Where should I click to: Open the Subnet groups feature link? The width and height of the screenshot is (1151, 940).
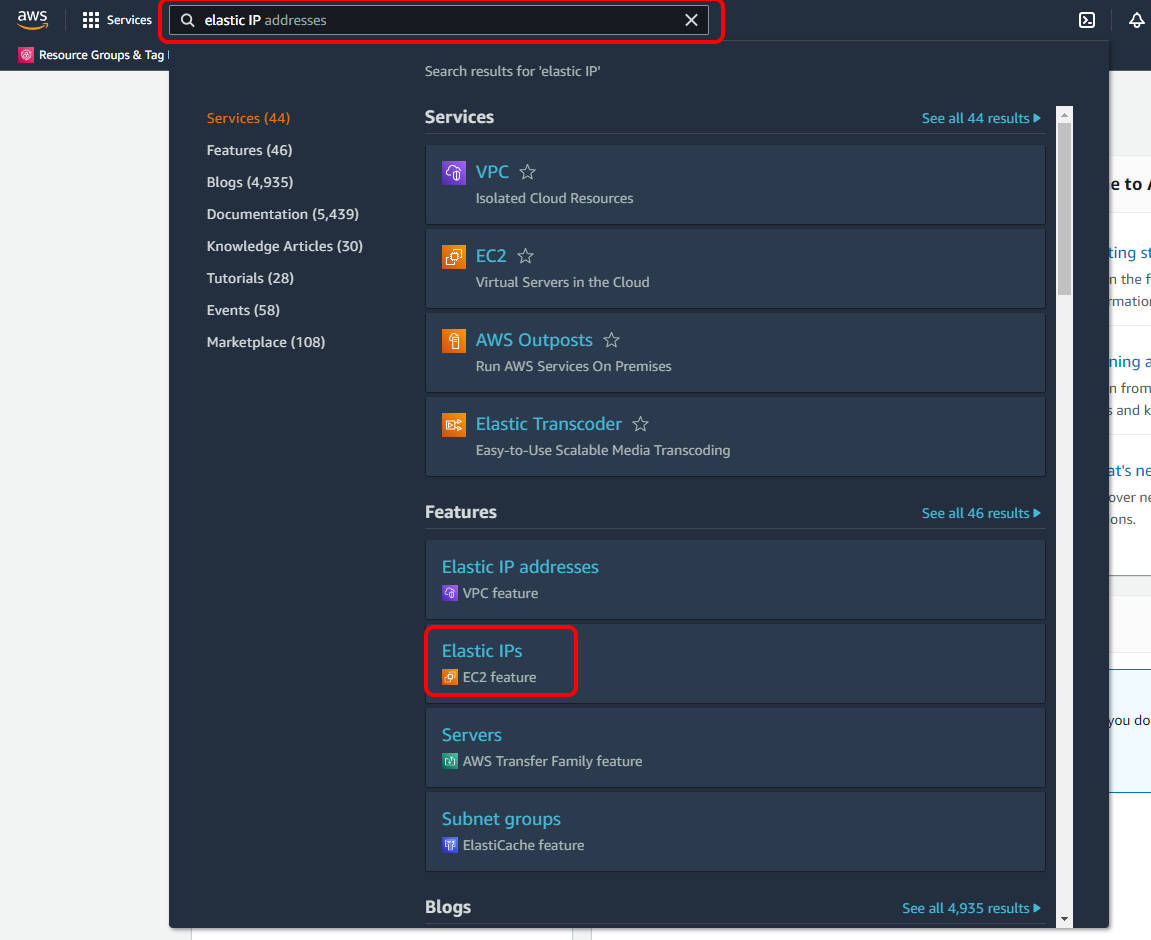(501, 819)
